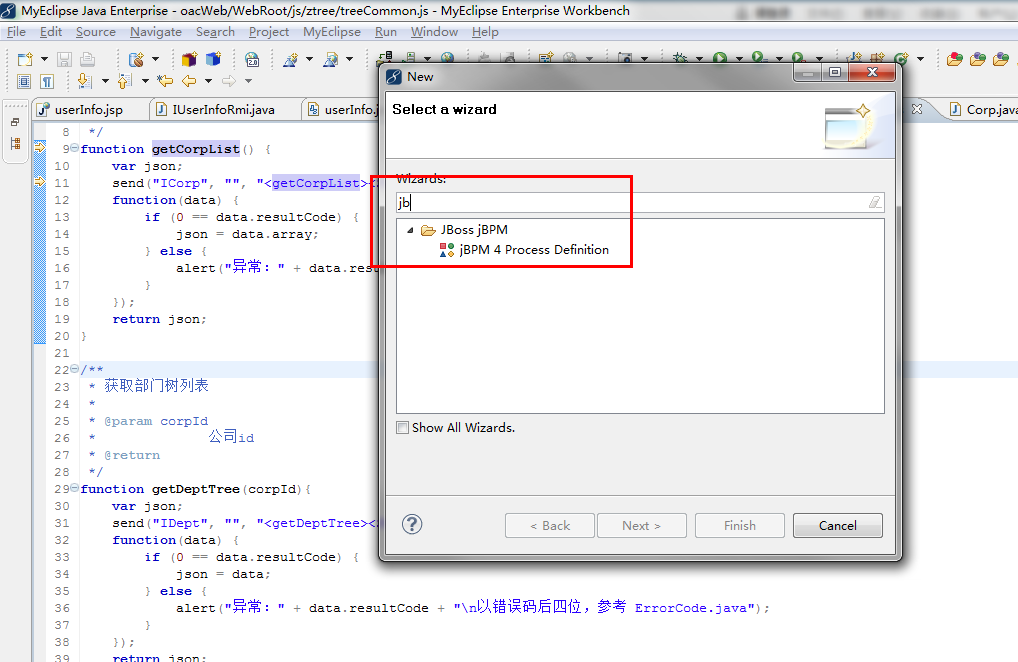Open dropdown beside green C class icon
The image size is (1018, 662).
(x=921, y=59)
